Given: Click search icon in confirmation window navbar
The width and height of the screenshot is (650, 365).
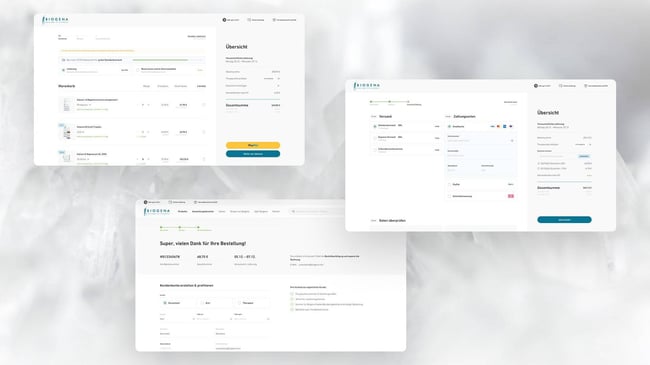Looking at the screenshot, I should tap(293, 212).
